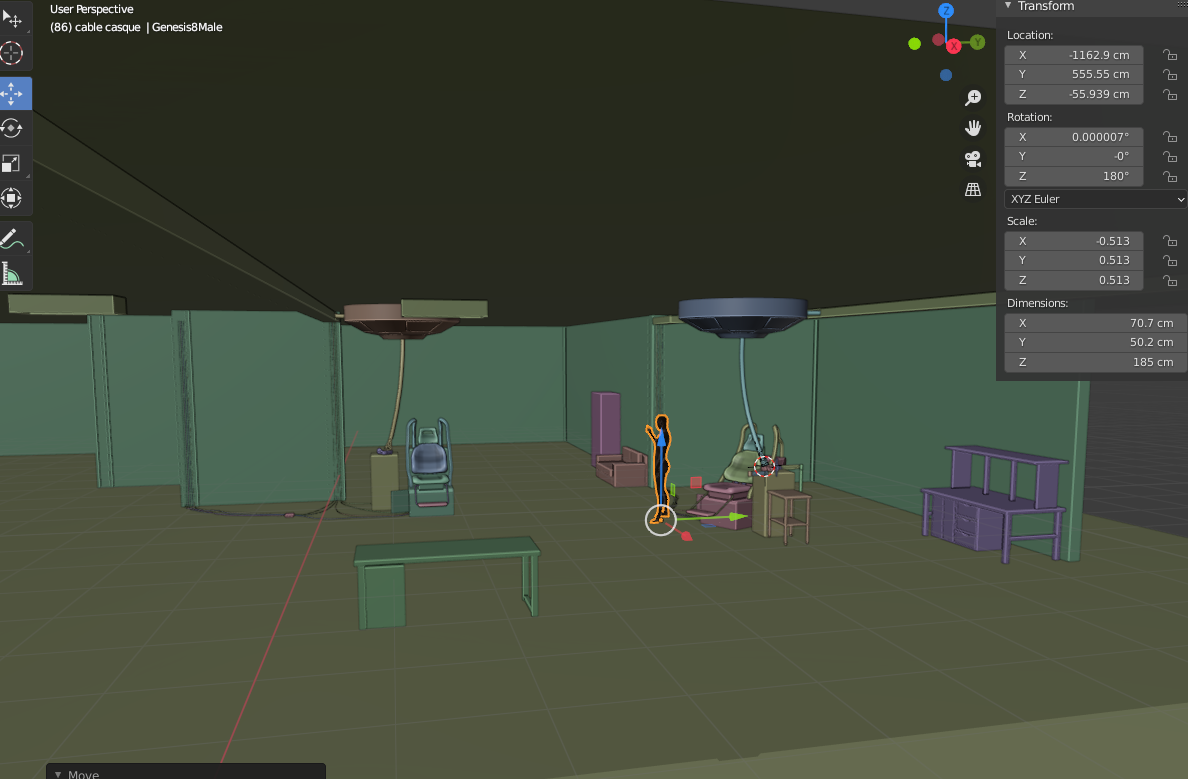Click the Pan view hand icon
The image size is (1188, 779).
tap(972, 128)
